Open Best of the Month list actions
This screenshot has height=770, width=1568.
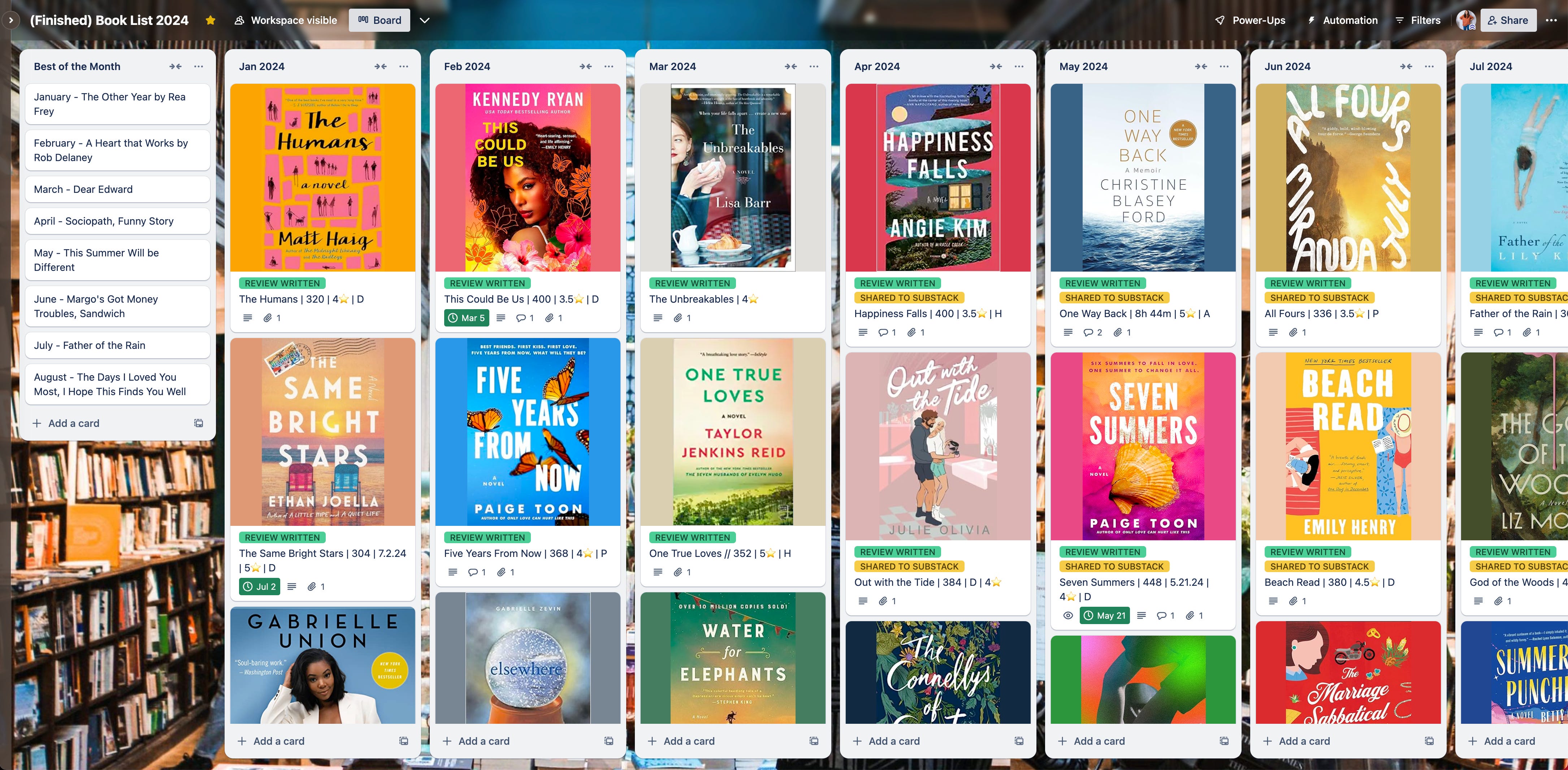198,66
